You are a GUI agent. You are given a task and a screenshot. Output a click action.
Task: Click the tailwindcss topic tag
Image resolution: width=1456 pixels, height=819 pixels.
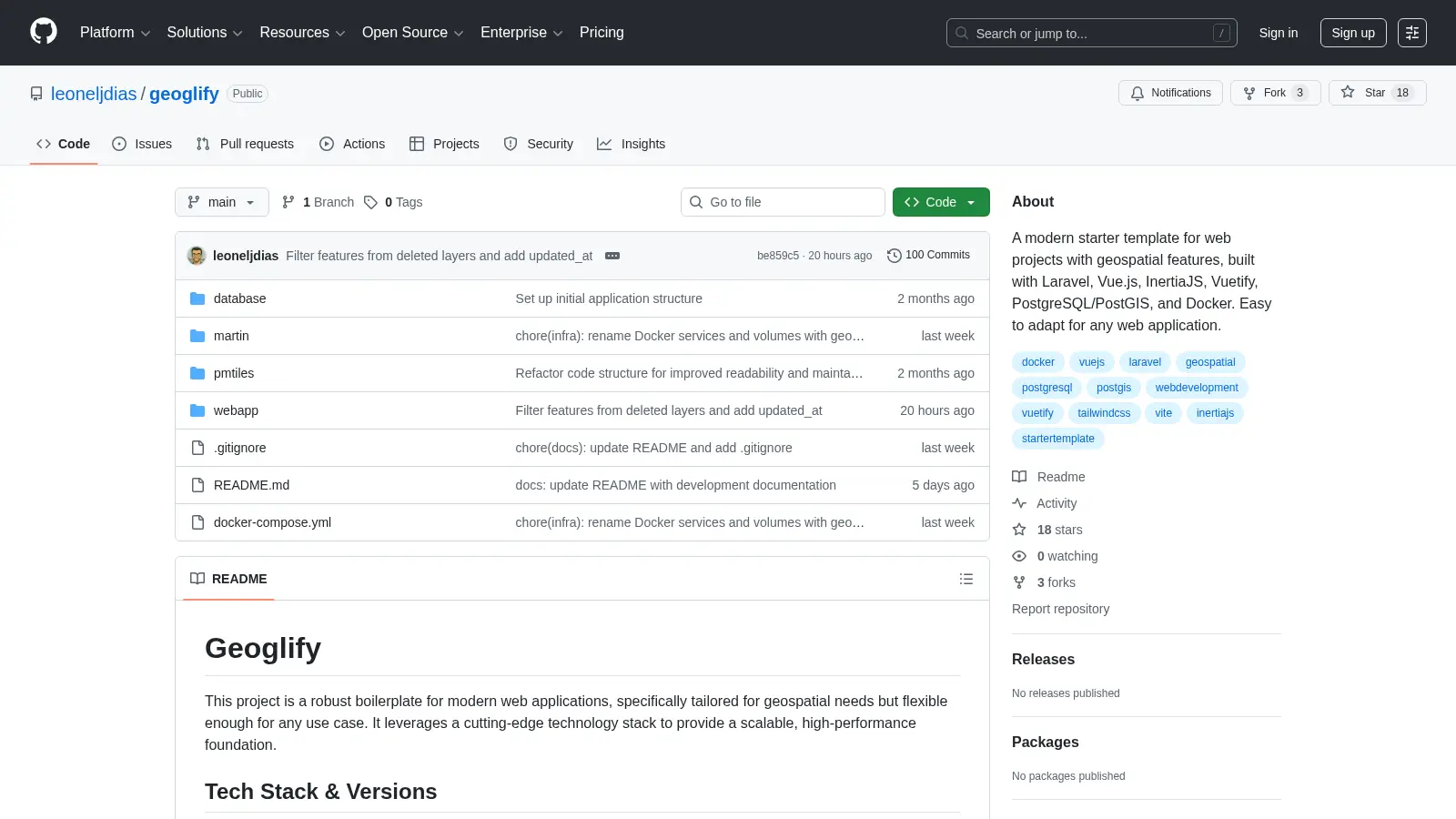click(1104, 413)
